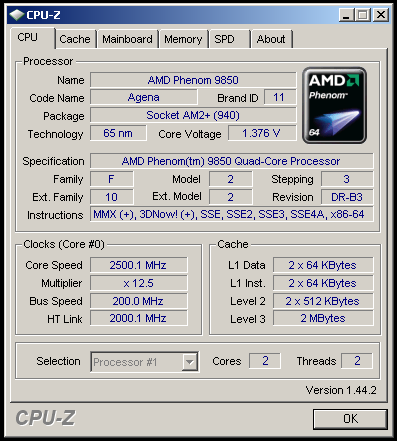Open the Cache tab

[x=75, y=39]
